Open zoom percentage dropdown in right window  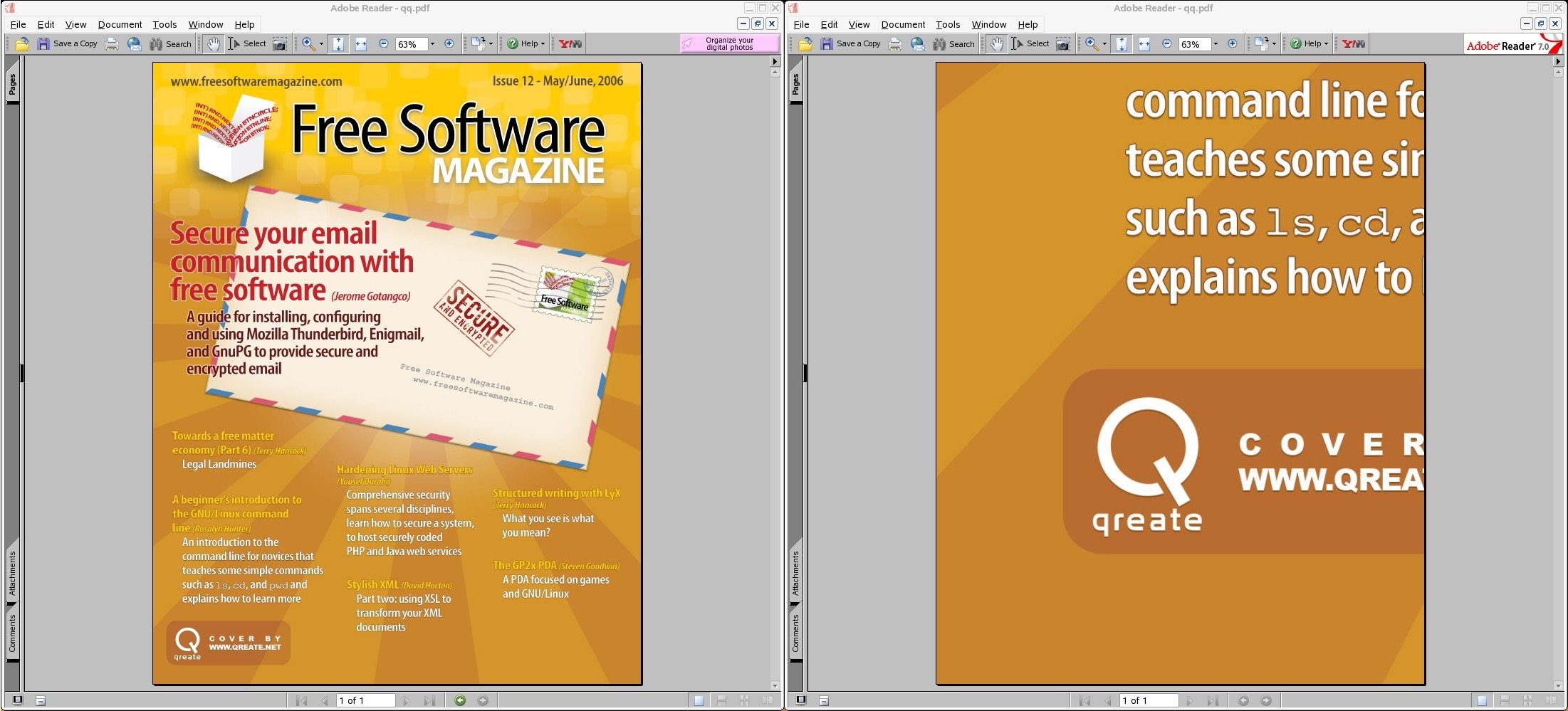pos(1216,44)
